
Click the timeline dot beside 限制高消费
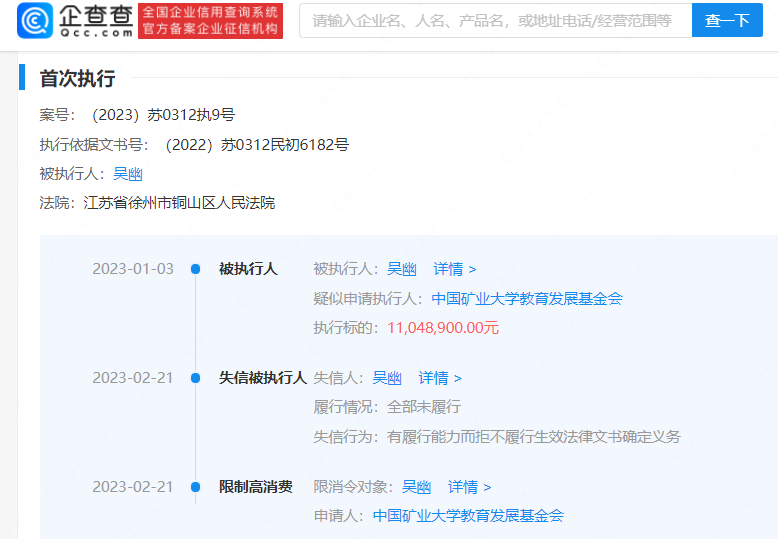[x=195, y=487]
